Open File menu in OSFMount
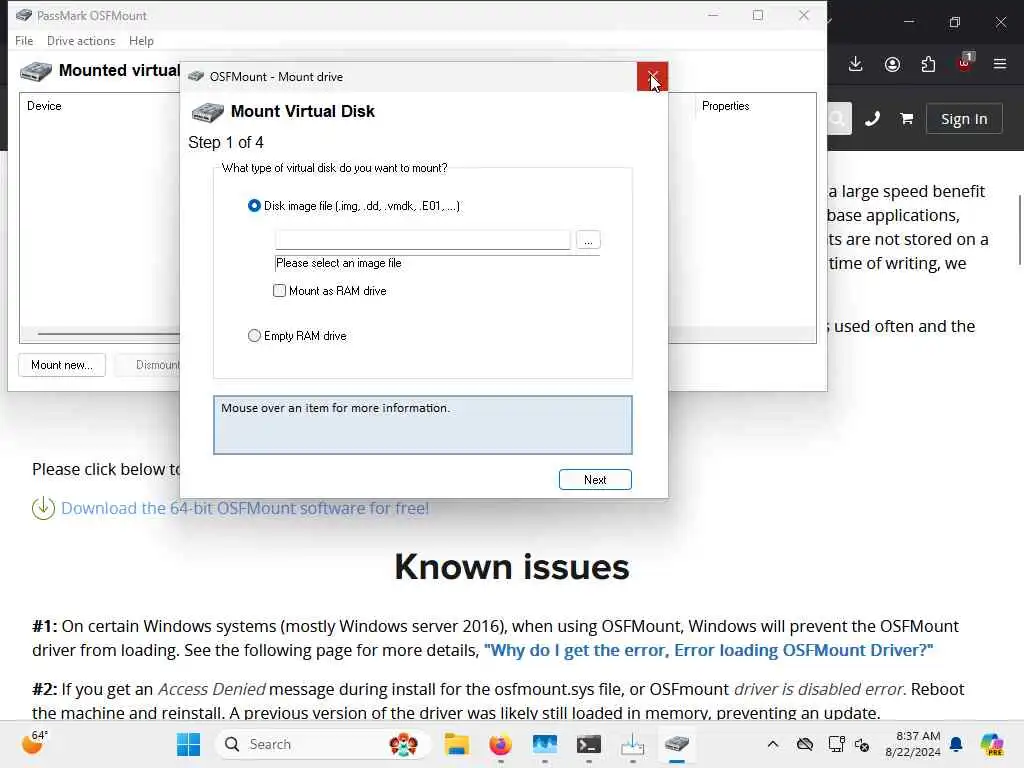 (24, 40)
